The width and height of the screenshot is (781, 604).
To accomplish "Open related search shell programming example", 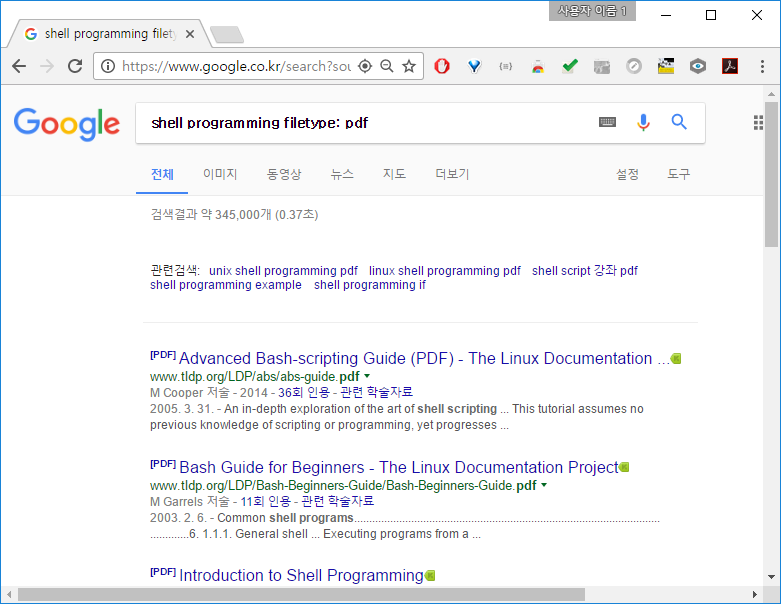I will pos(226,285).
